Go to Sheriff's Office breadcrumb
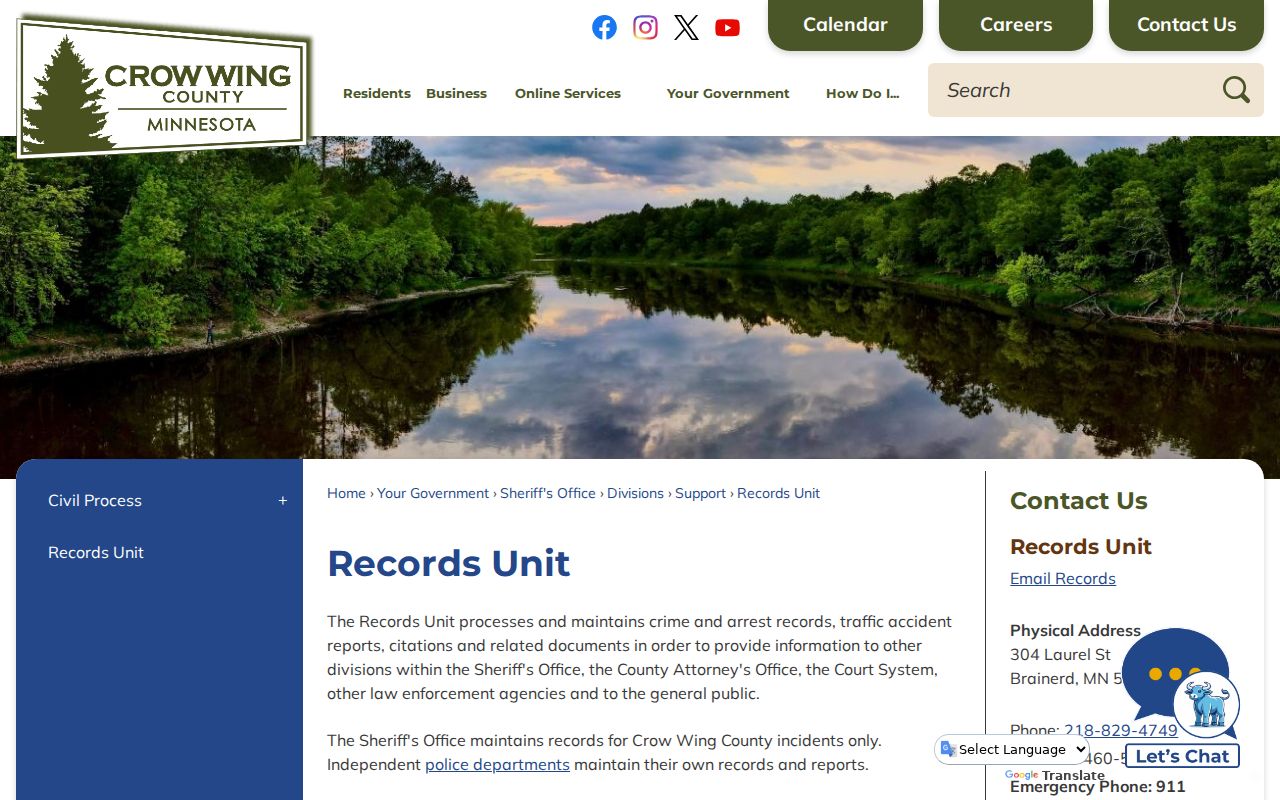 tap(548, 493)
